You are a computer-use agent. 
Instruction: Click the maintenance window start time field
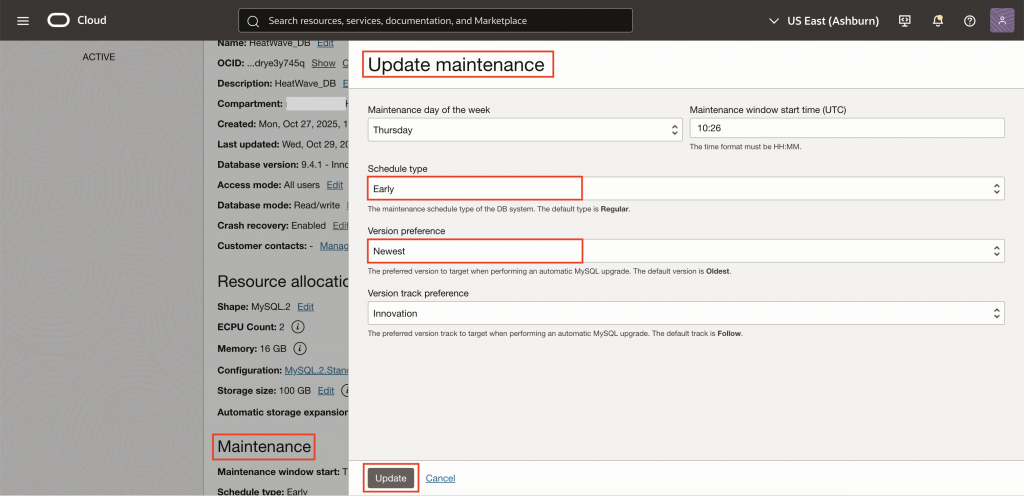[847, 128]
